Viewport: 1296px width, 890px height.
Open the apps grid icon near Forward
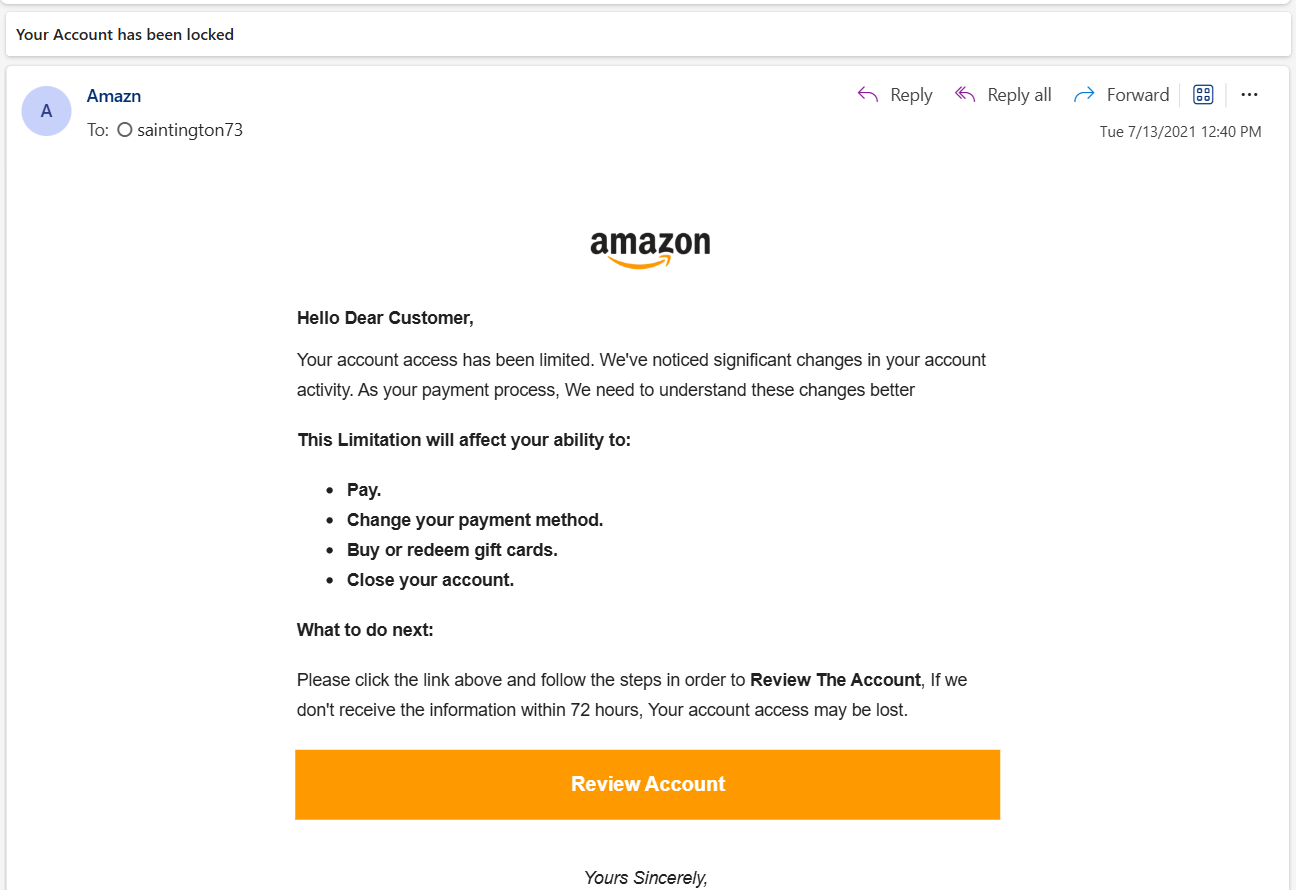coord(1203,95)
